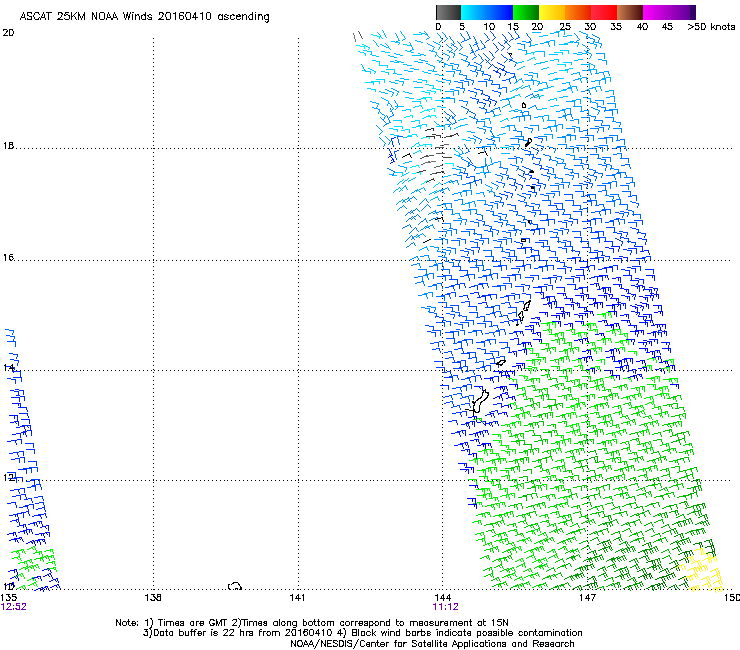Click the Guam island outline
Image resolution: width=740 pixels, height=650 pixels.
(480, 401)
